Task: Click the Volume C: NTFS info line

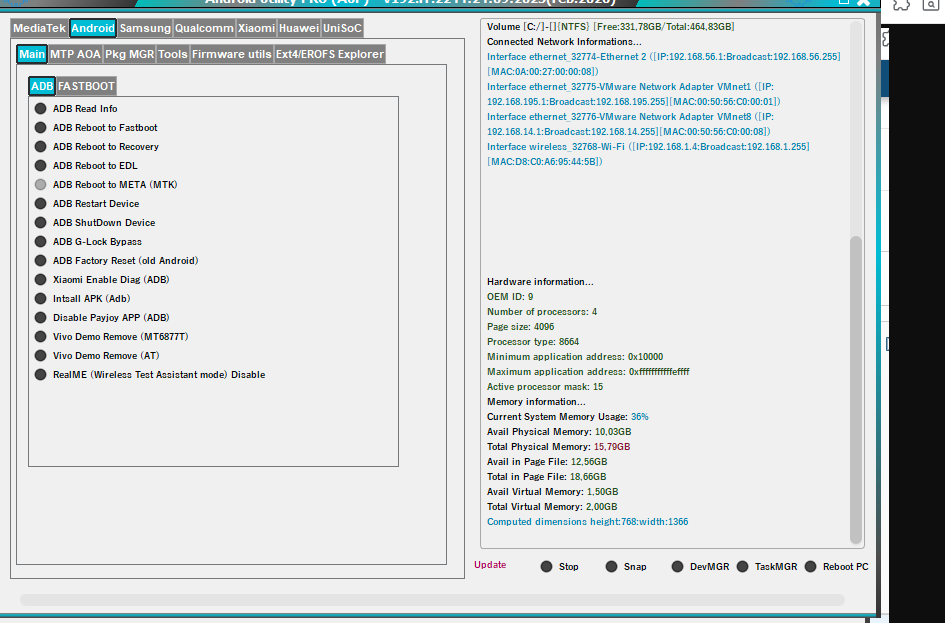Action: pyautogui.click(x=611, y=27)
